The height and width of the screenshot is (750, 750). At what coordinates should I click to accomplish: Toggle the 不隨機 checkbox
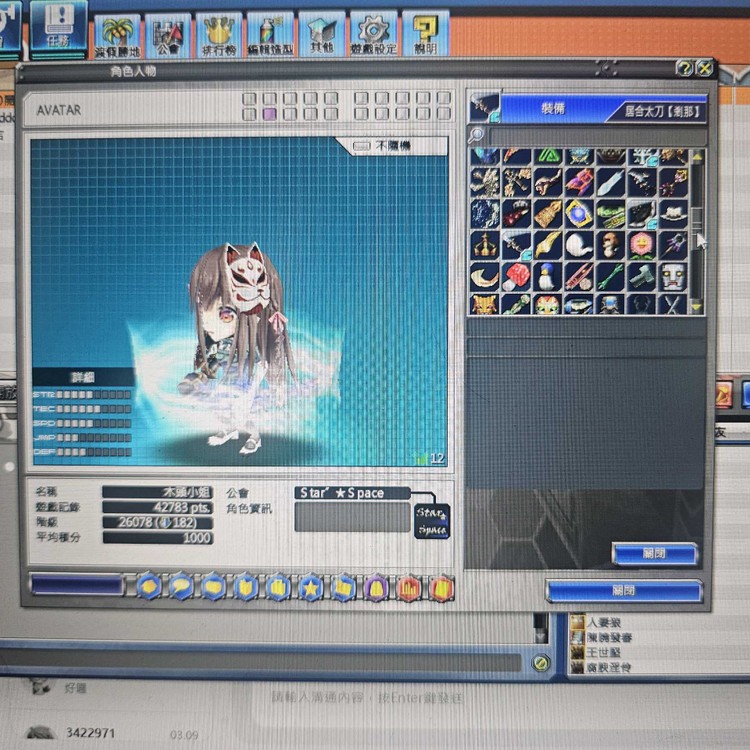[x=362, y=145]
